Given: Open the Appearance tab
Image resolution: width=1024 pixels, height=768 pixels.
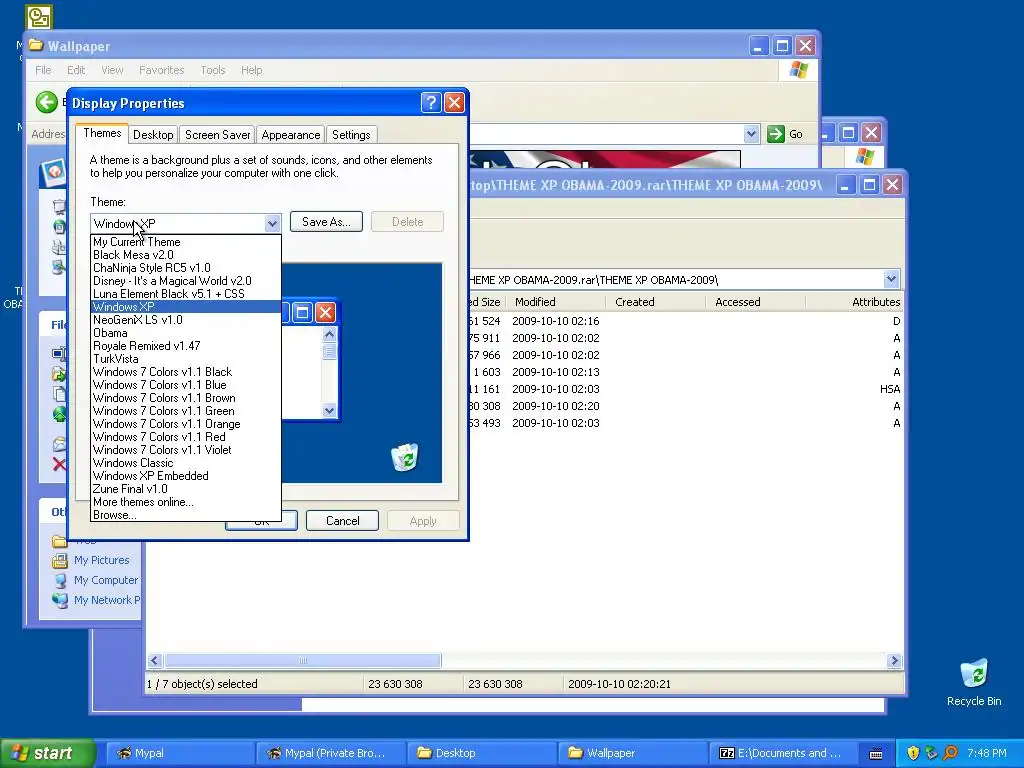Looking at the screenshot, I should tap(291, 135).
